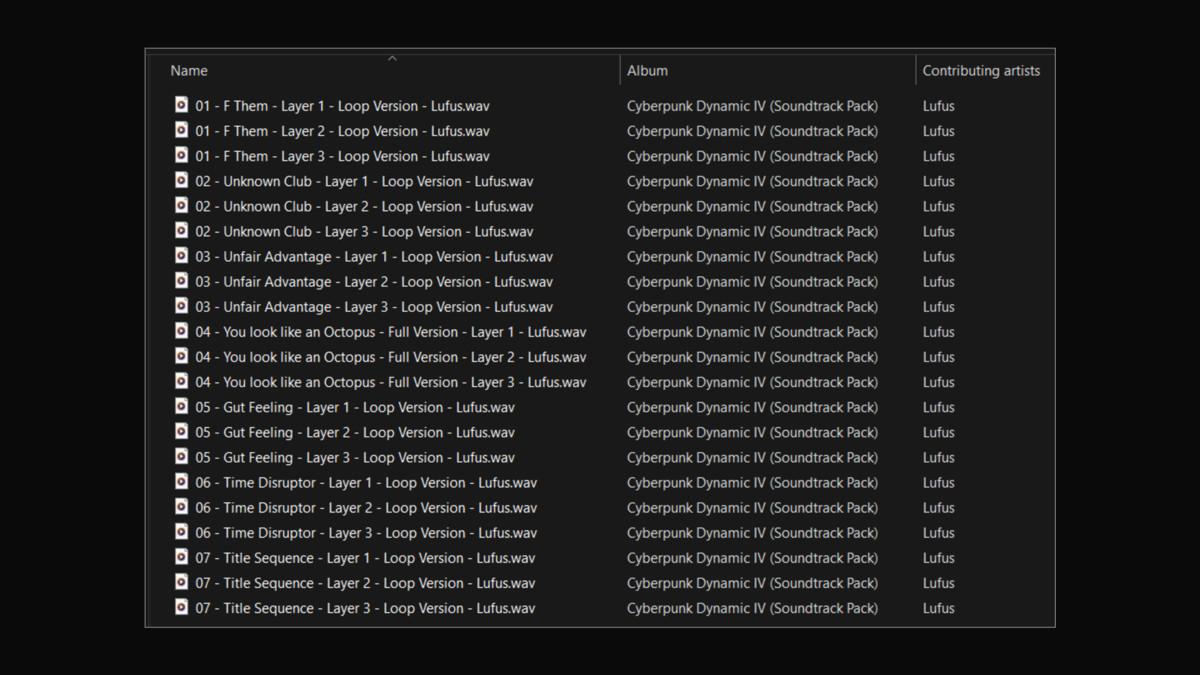Select the icon of Octopus Full Version Layer 1
Screen dimensions: 1200x675
(181, 331)
